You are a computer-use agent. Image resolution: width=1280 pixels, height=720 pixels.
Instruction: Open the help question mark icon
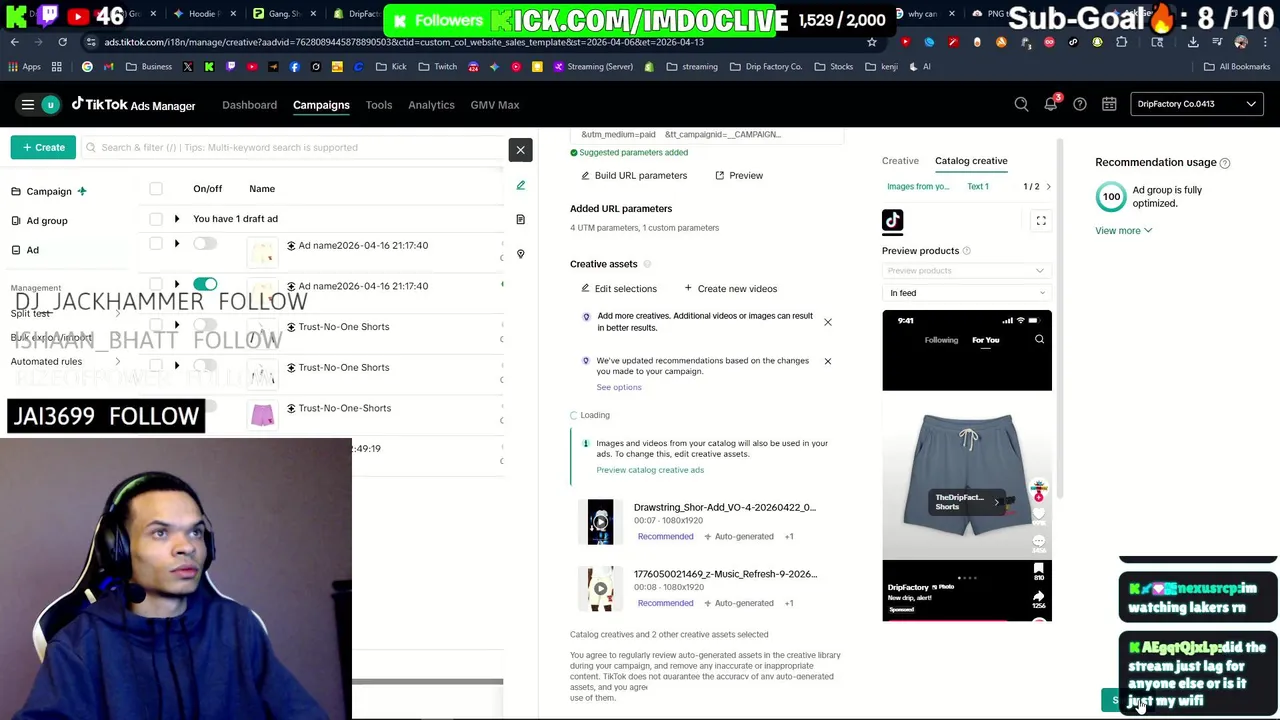tap(1080, 105)
